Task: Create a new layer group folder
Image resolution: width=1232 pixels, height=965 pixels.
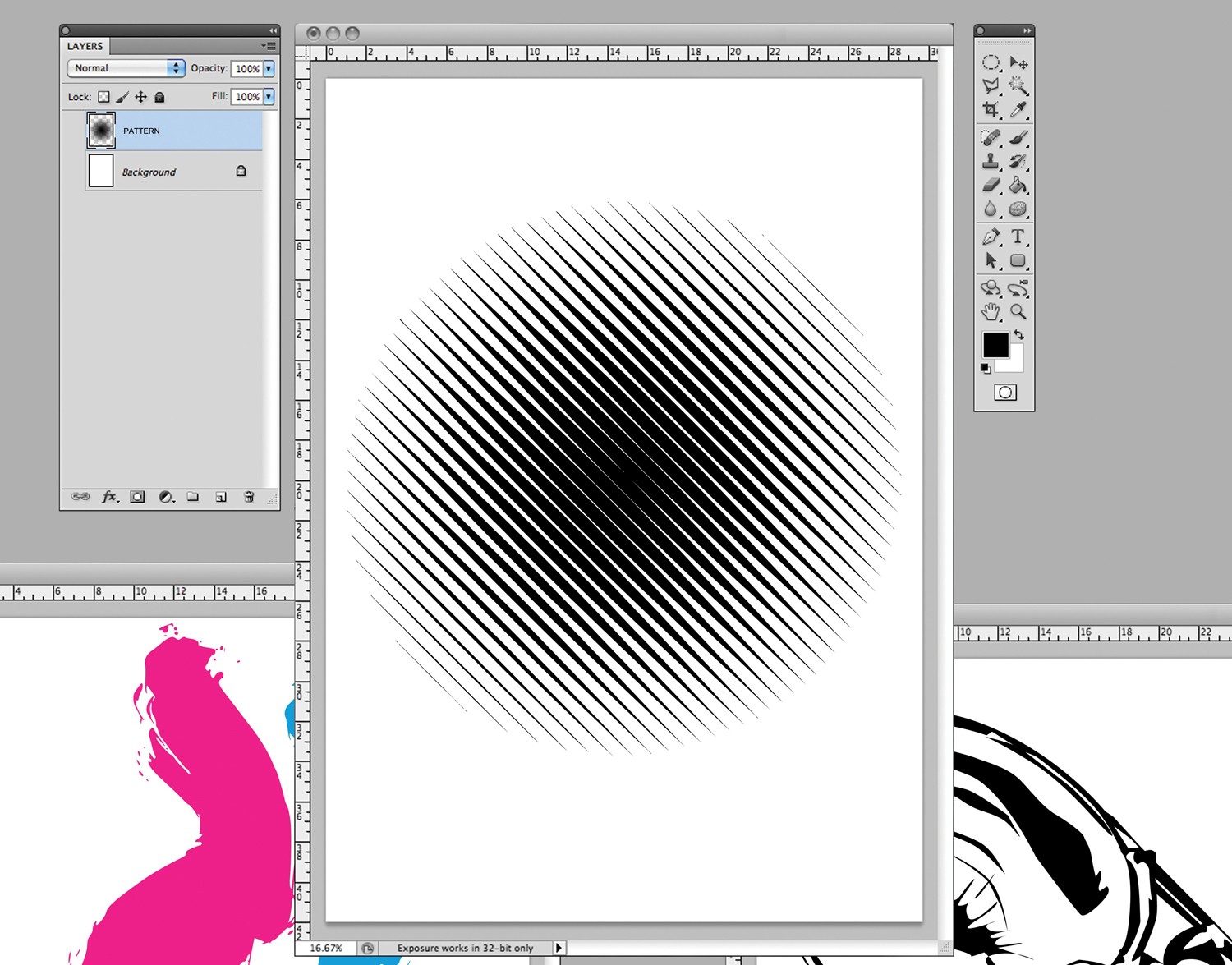Action: (x=193, y=497)
